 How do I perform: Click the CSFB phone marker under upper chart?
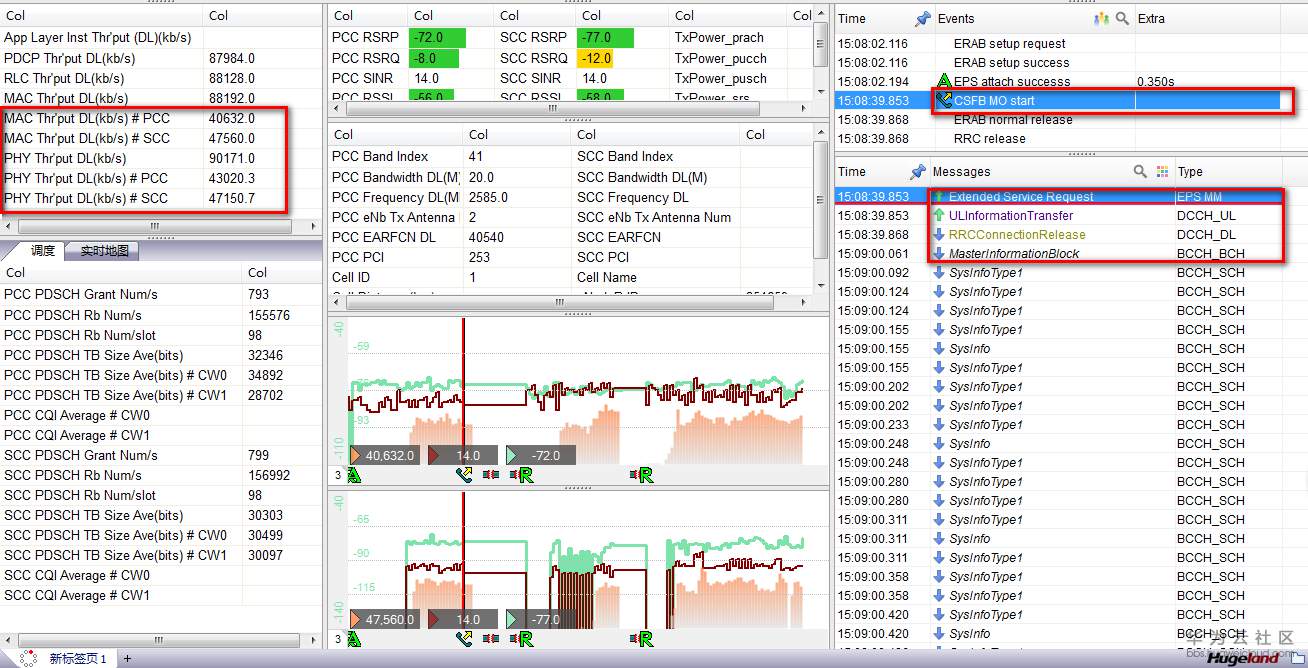coord(465,475)
